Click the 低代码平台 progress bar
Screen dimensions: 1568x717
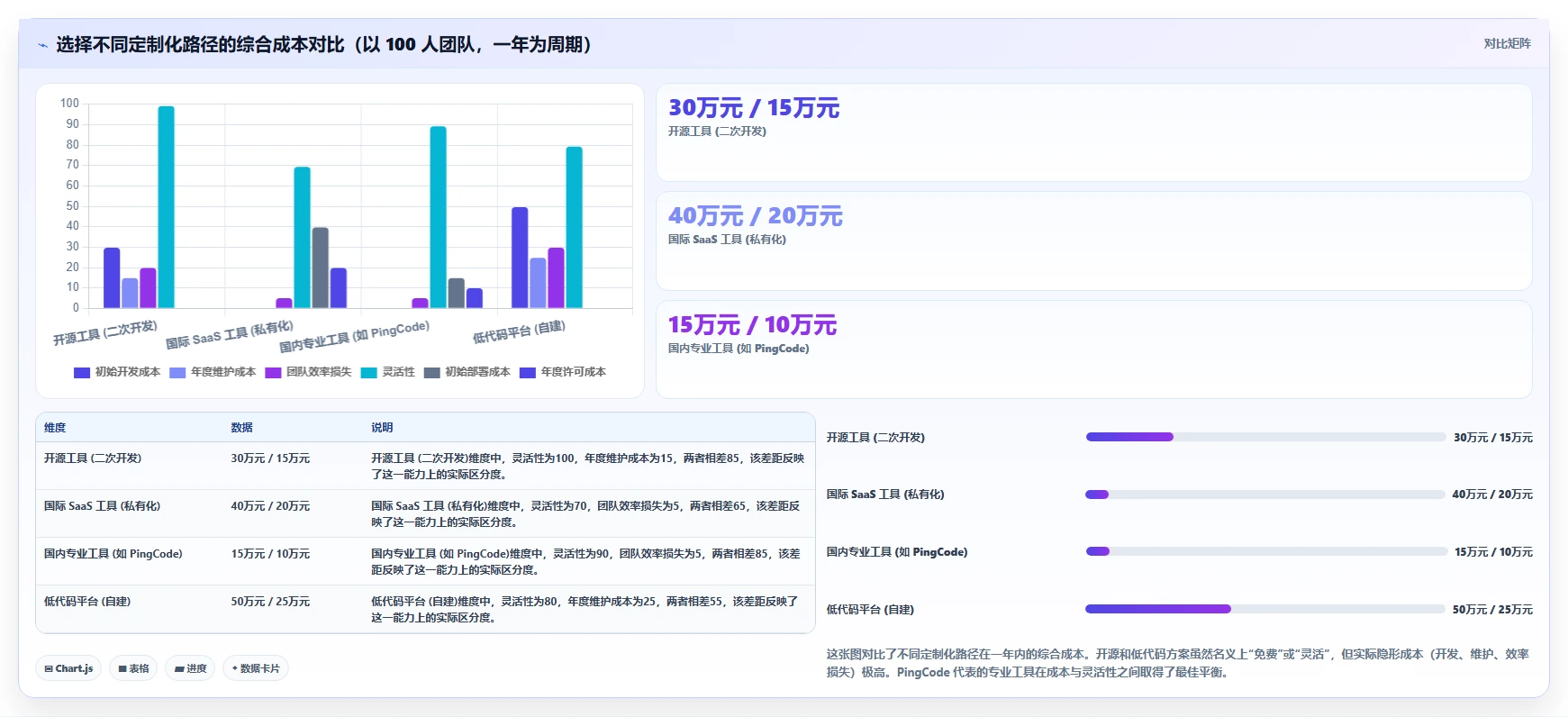pyautogui.click(x=1265, y=609)
